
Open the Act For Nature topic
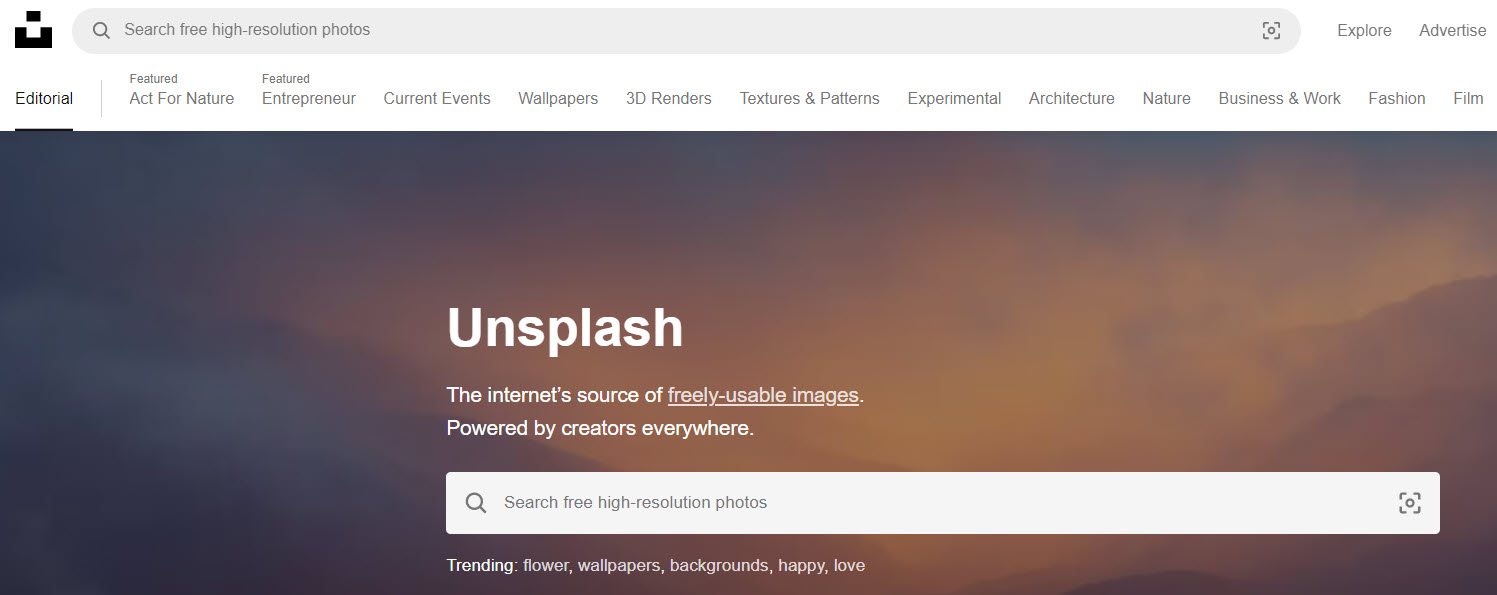click(182, 98)
